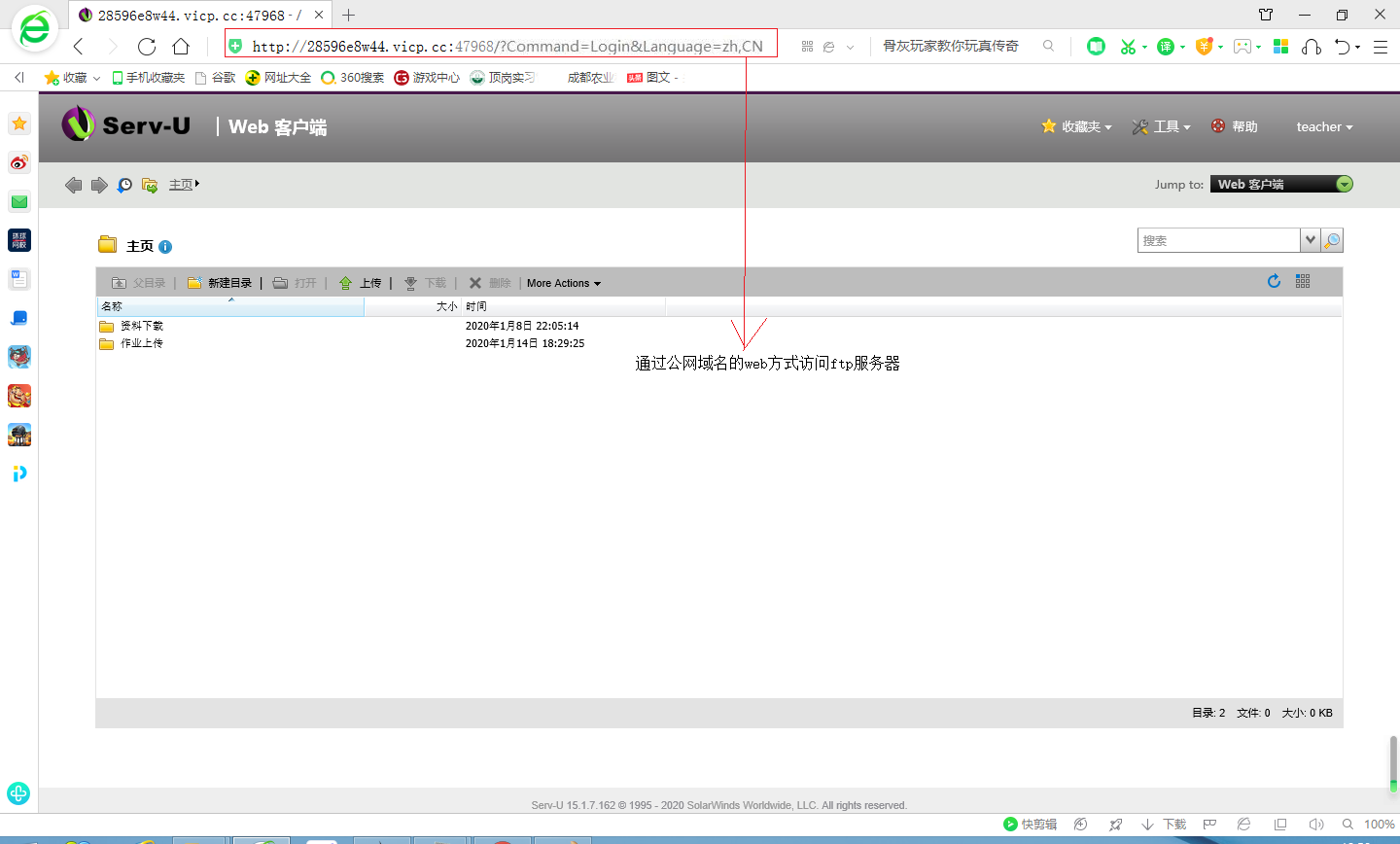Click the 父目录 parent directory button
The width and height of the screenshot is (1400, 844).
(139, 283)
